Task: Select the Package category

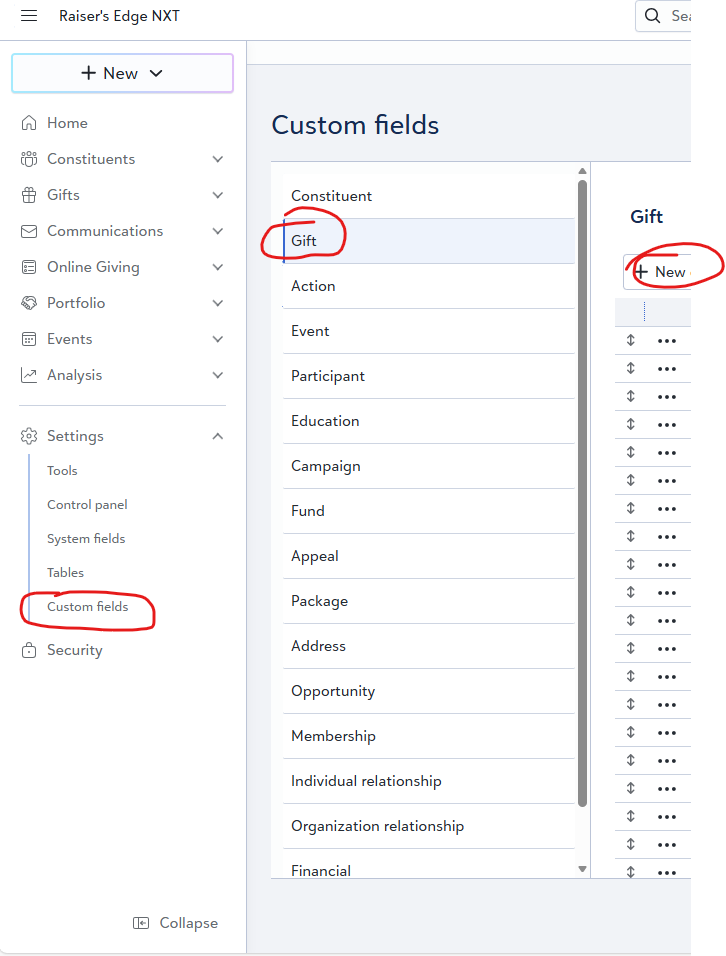Action: pyautogui.click(x=429, y=601)
